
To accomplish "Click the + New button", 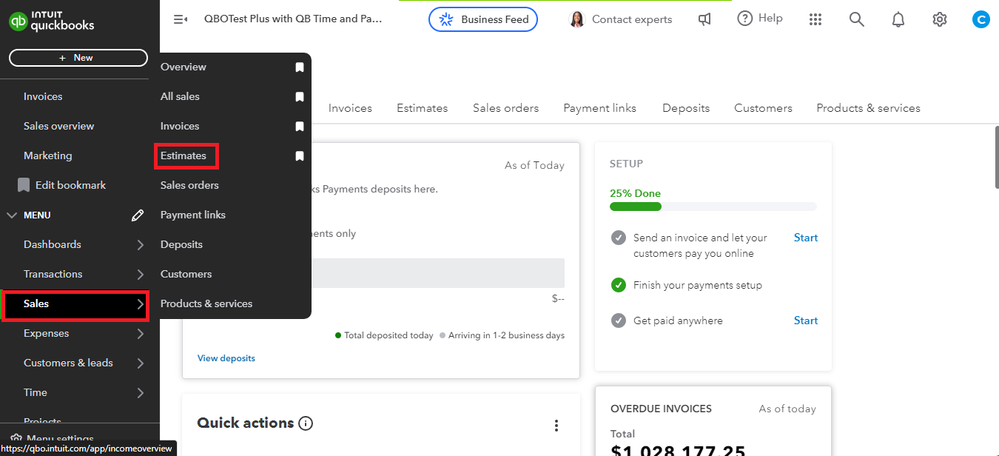I will coord(77,58).
